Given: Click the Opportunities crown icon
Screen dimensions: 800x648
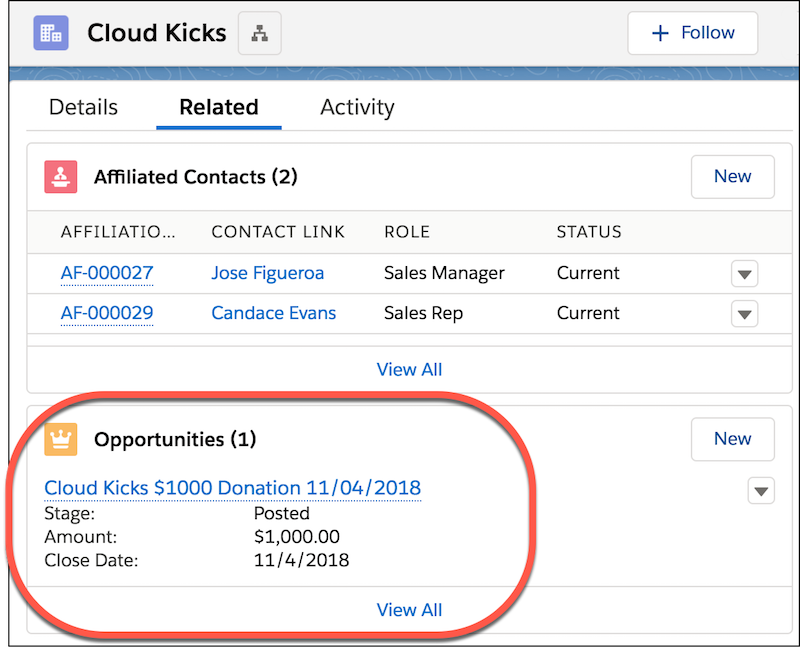Looking at the screenshot, I should click(61, 439).
